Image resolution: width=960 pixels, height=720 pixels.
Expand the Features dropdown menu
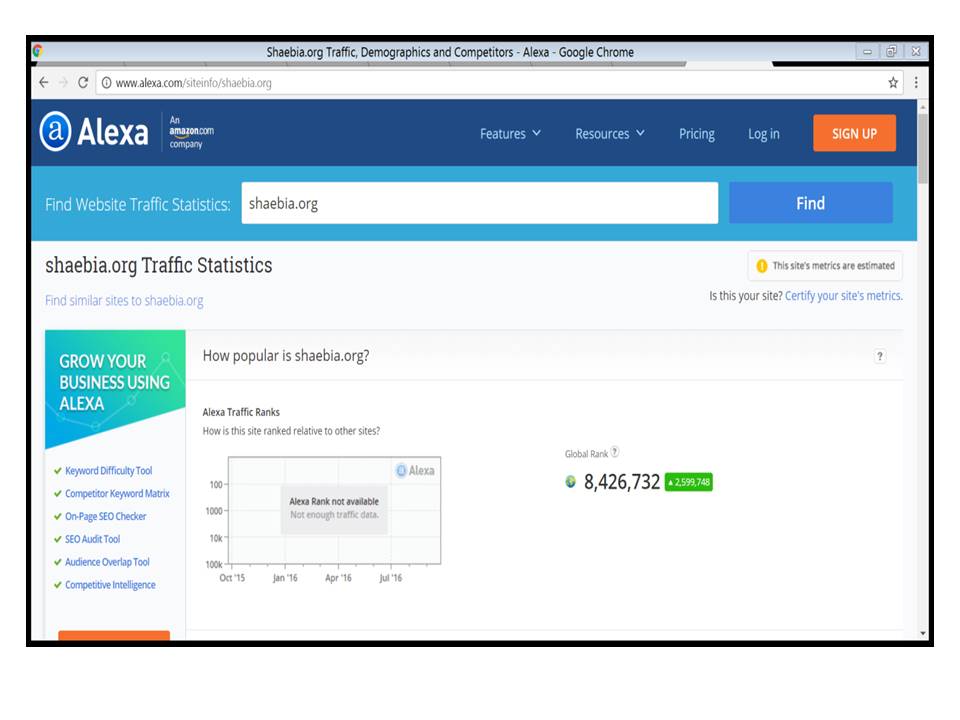pyautogui.click(x=510, y=133)
